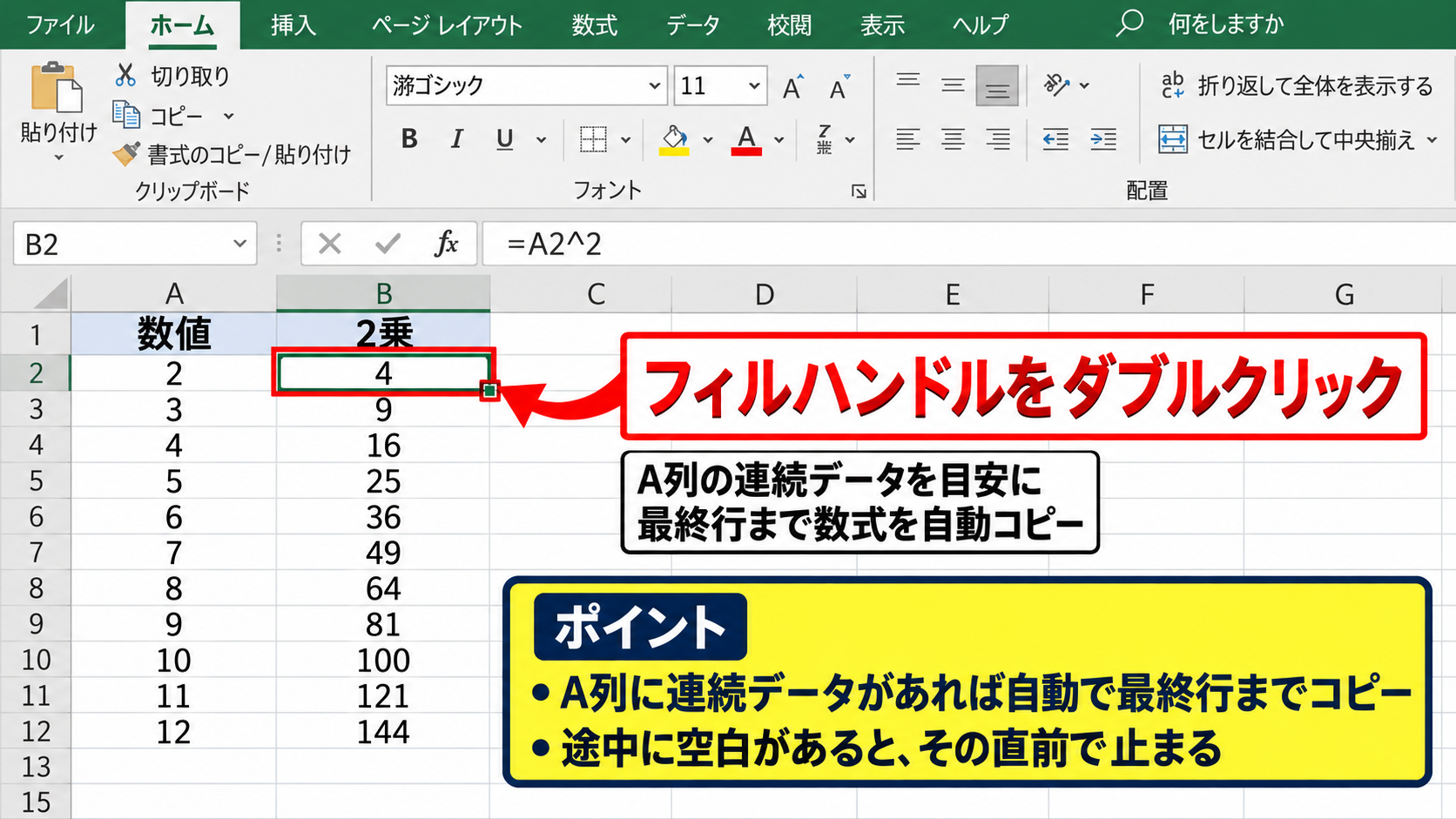Open the 游ゴシック font name dropdown

point(654,86)
